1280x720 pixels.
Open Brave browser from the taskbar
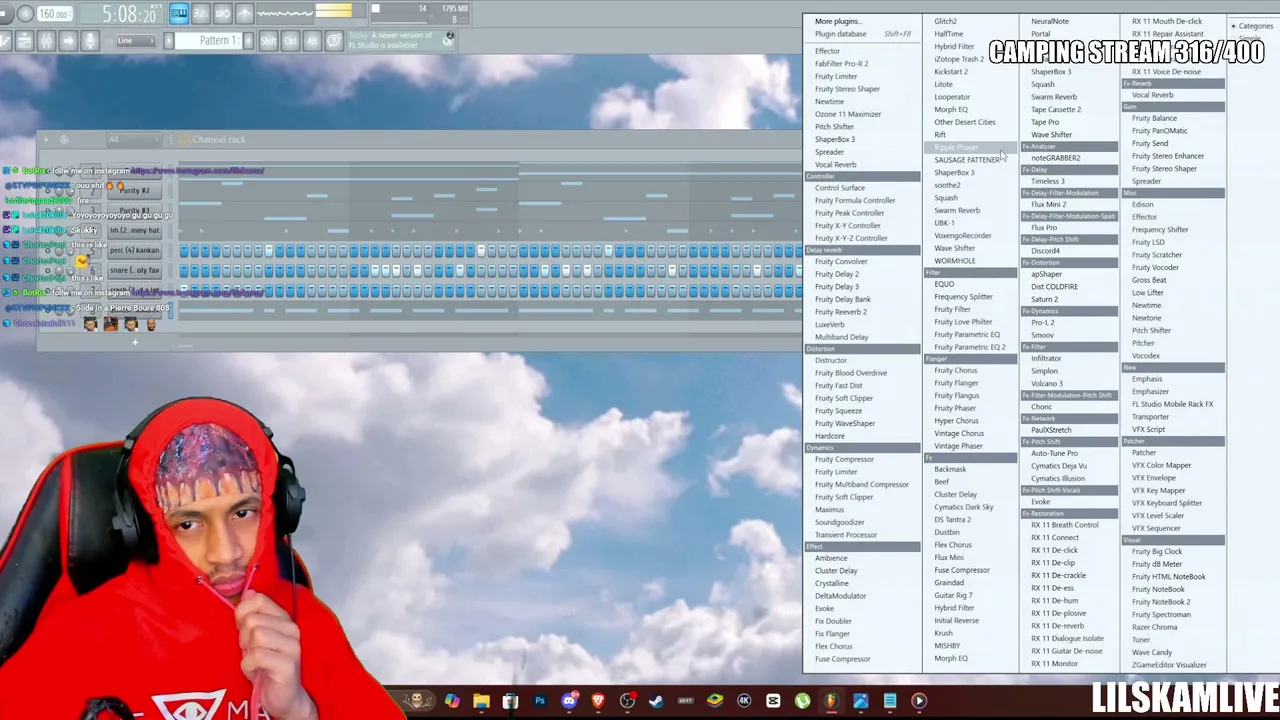[x=598, y=701]
